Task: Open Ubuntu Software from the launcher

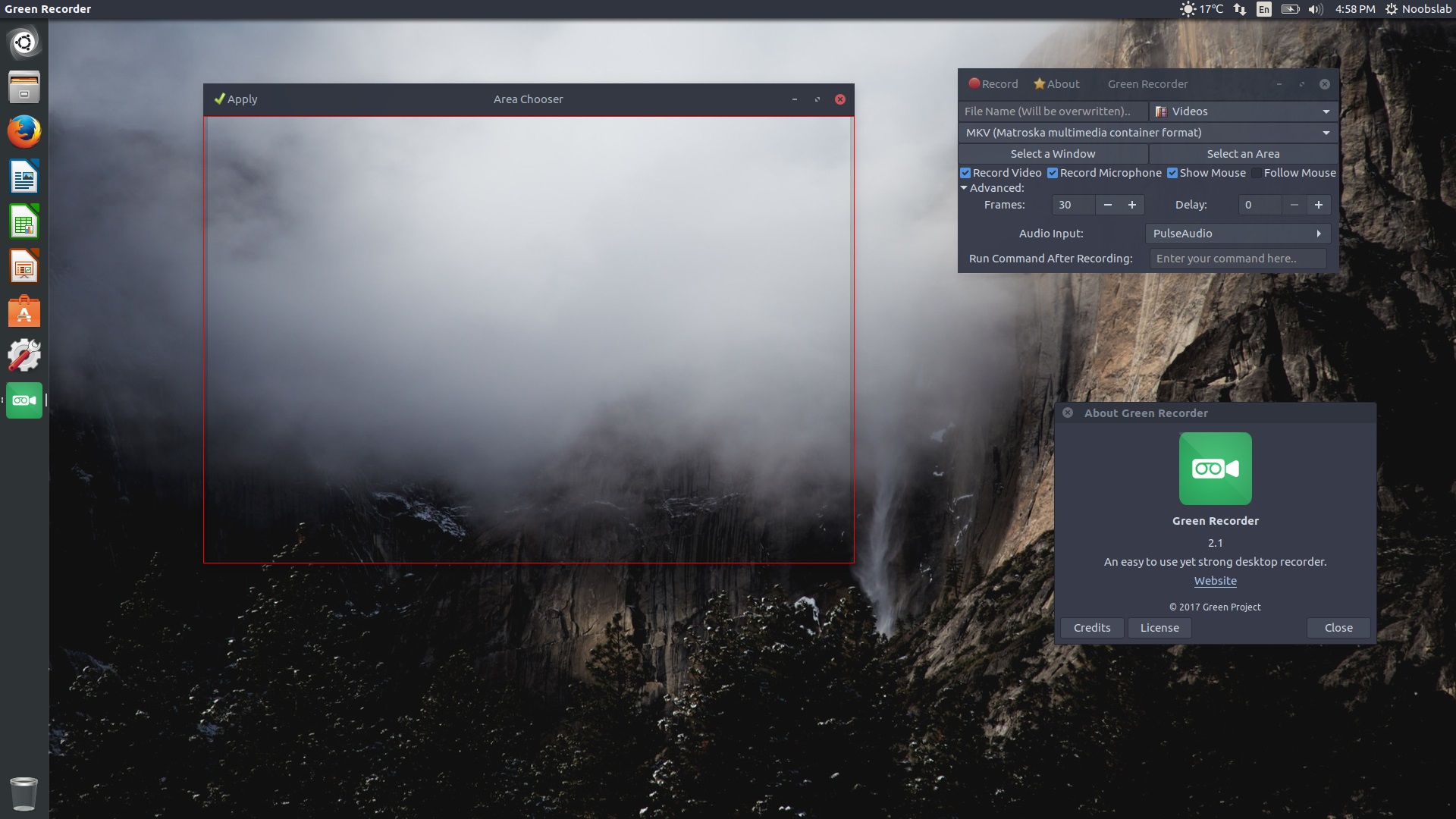Action: 24,311
